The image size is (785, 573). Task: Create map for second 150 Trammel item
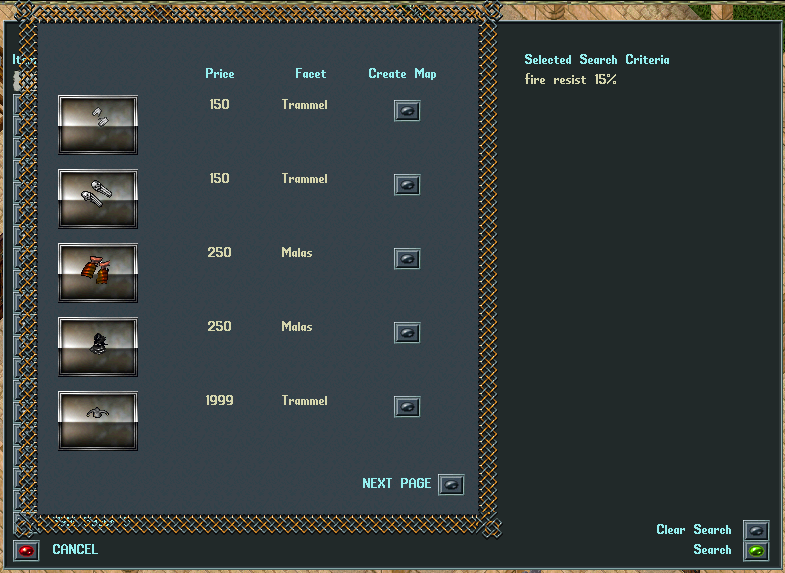pyautogui.click(x=407, y=185)
